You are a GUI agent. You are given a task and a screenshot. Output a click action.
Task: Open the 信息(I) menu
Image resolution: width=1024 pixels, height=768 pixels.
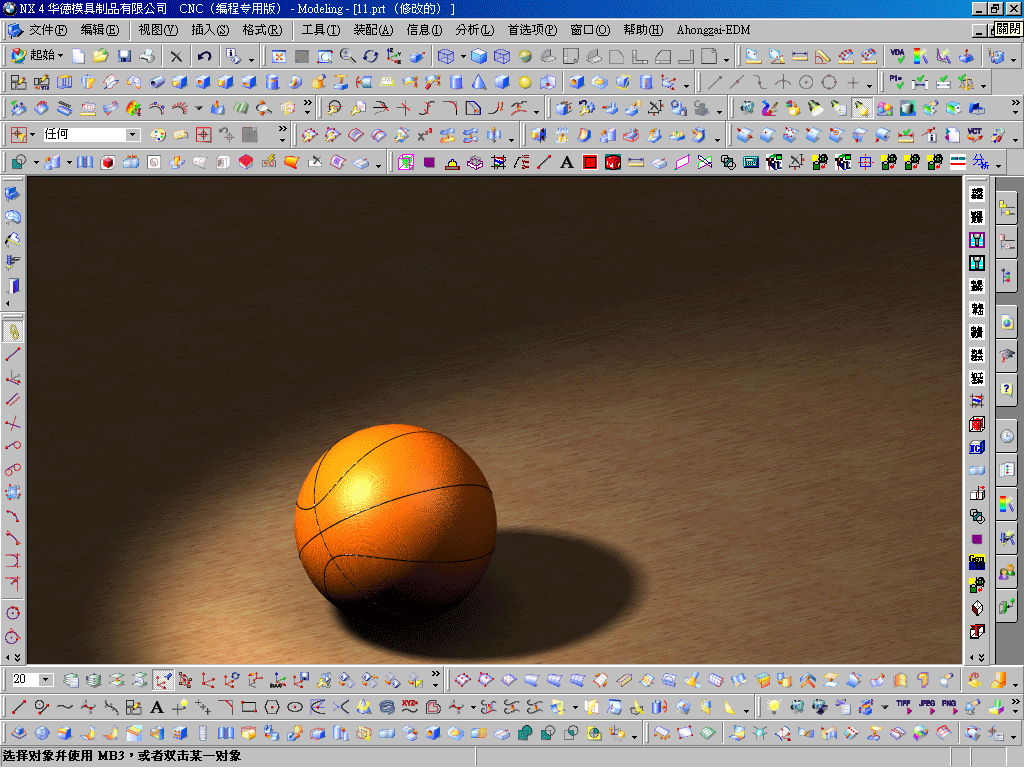424,30
